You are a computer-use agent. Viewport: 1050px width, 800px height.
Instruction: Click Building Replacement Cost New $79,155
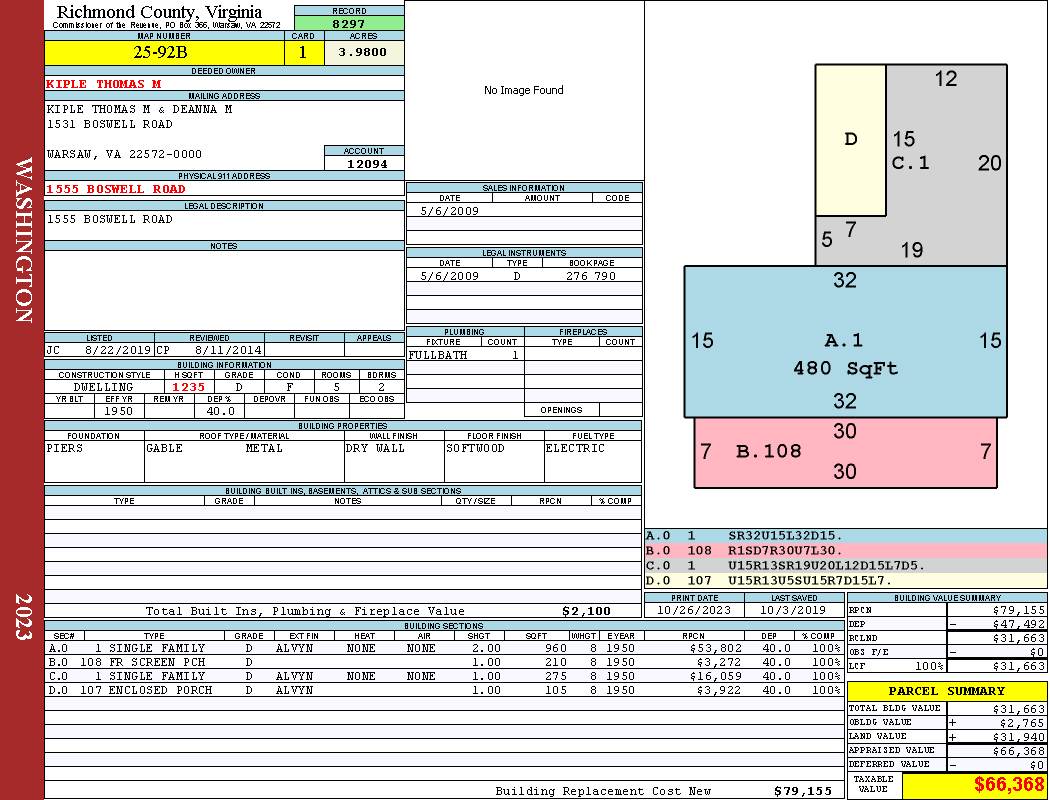coord(802,791)
